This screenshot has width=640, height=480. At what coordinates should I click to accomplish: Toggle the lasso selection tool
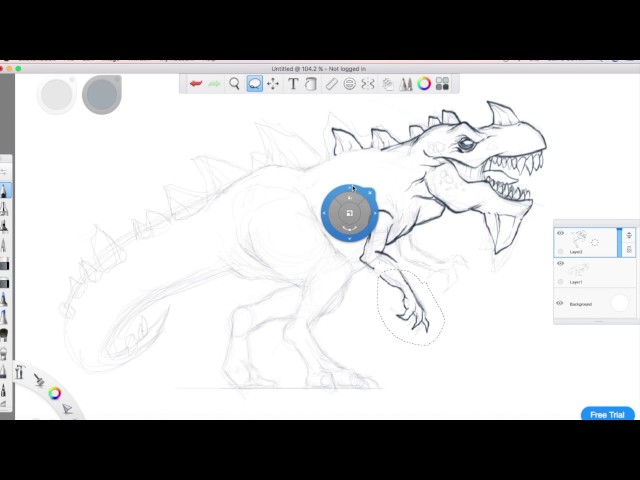254,84
